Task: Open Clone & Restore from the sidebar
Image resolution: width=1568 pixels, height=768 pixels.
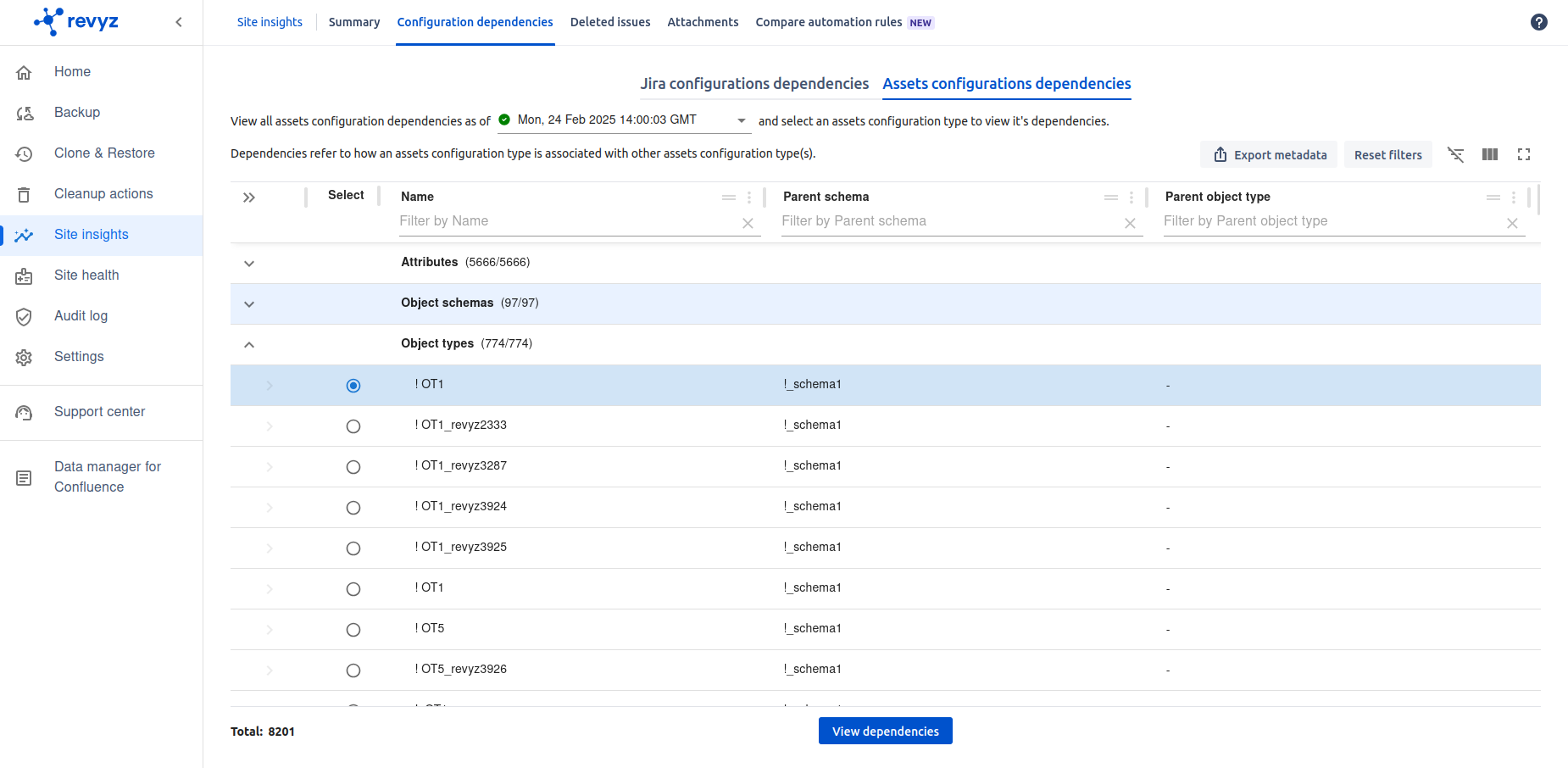Action: tap(104, 153)
